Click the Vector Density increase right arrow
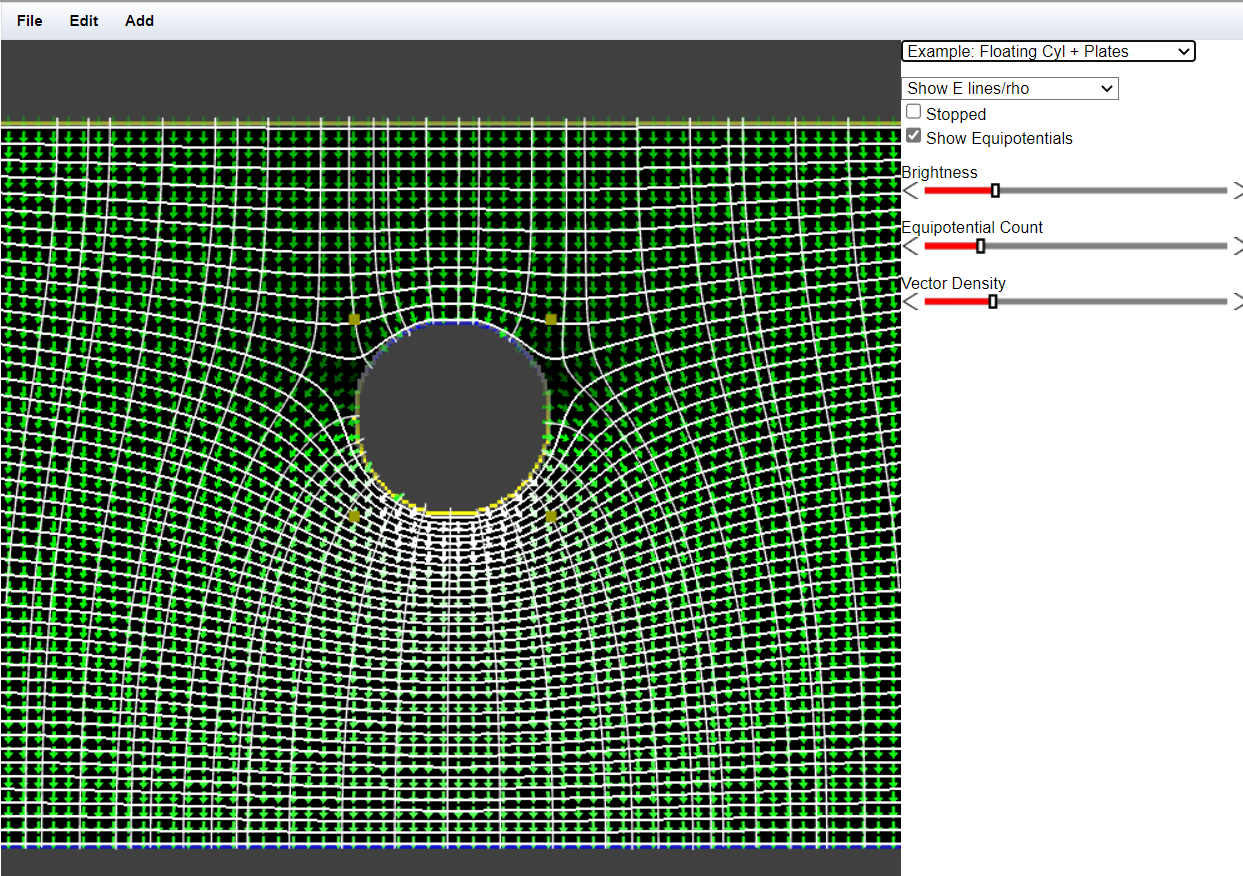The height and width of the screenshot is (876, 1243). (1237, 301)
